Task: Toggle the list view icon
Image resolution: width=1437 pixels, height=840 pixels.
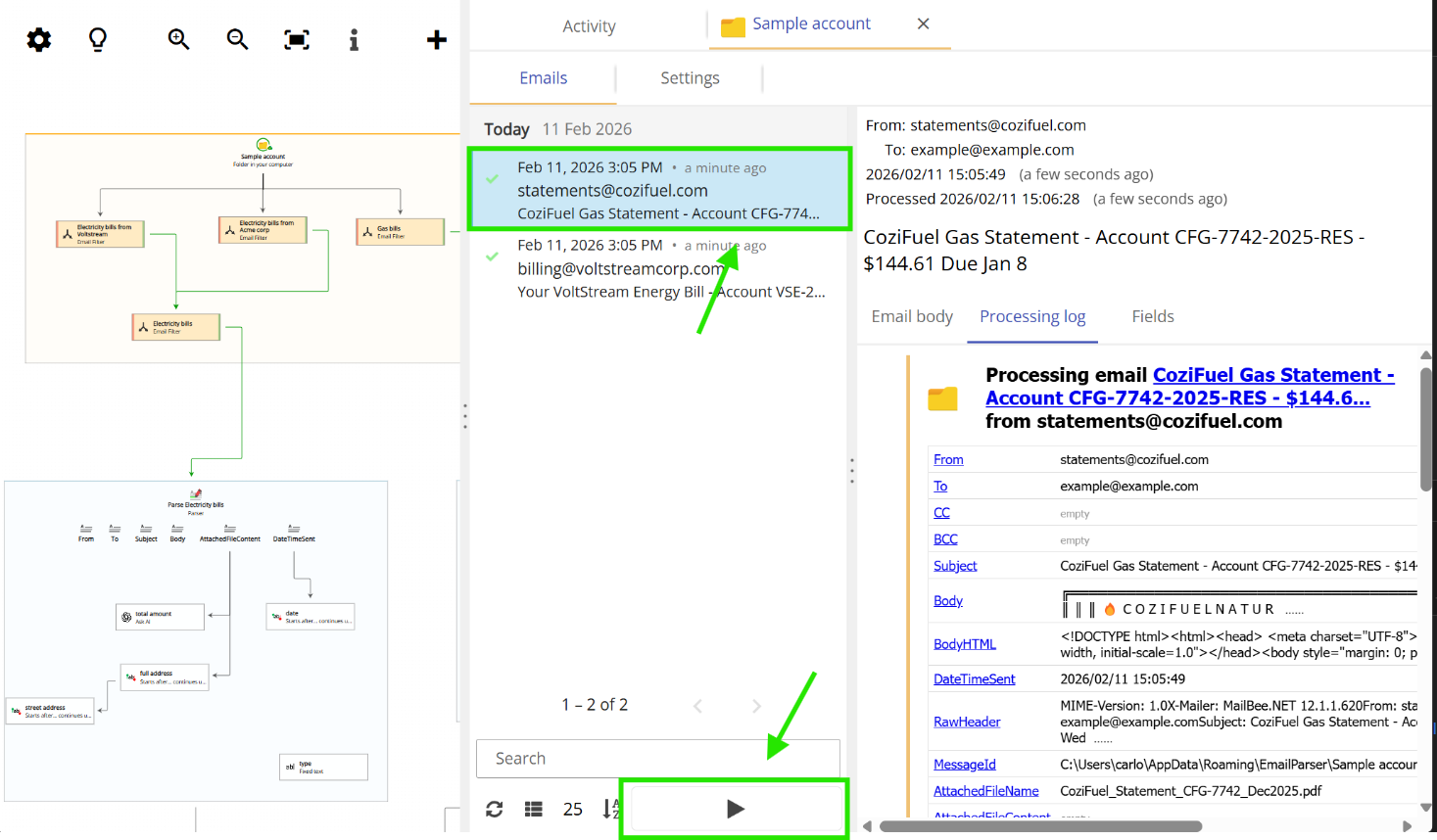Action: [x=532, y=809]
